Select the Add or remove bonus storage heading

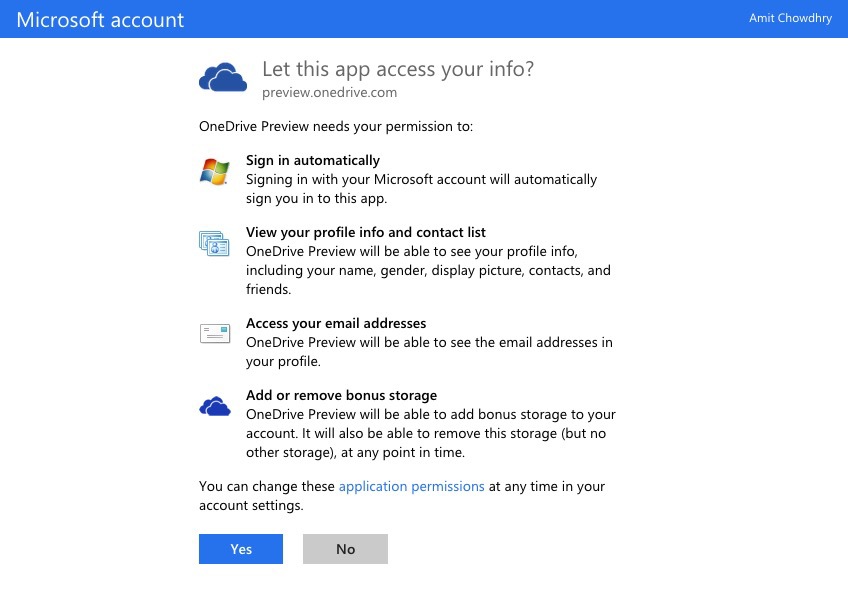click(x=341, y=395)
